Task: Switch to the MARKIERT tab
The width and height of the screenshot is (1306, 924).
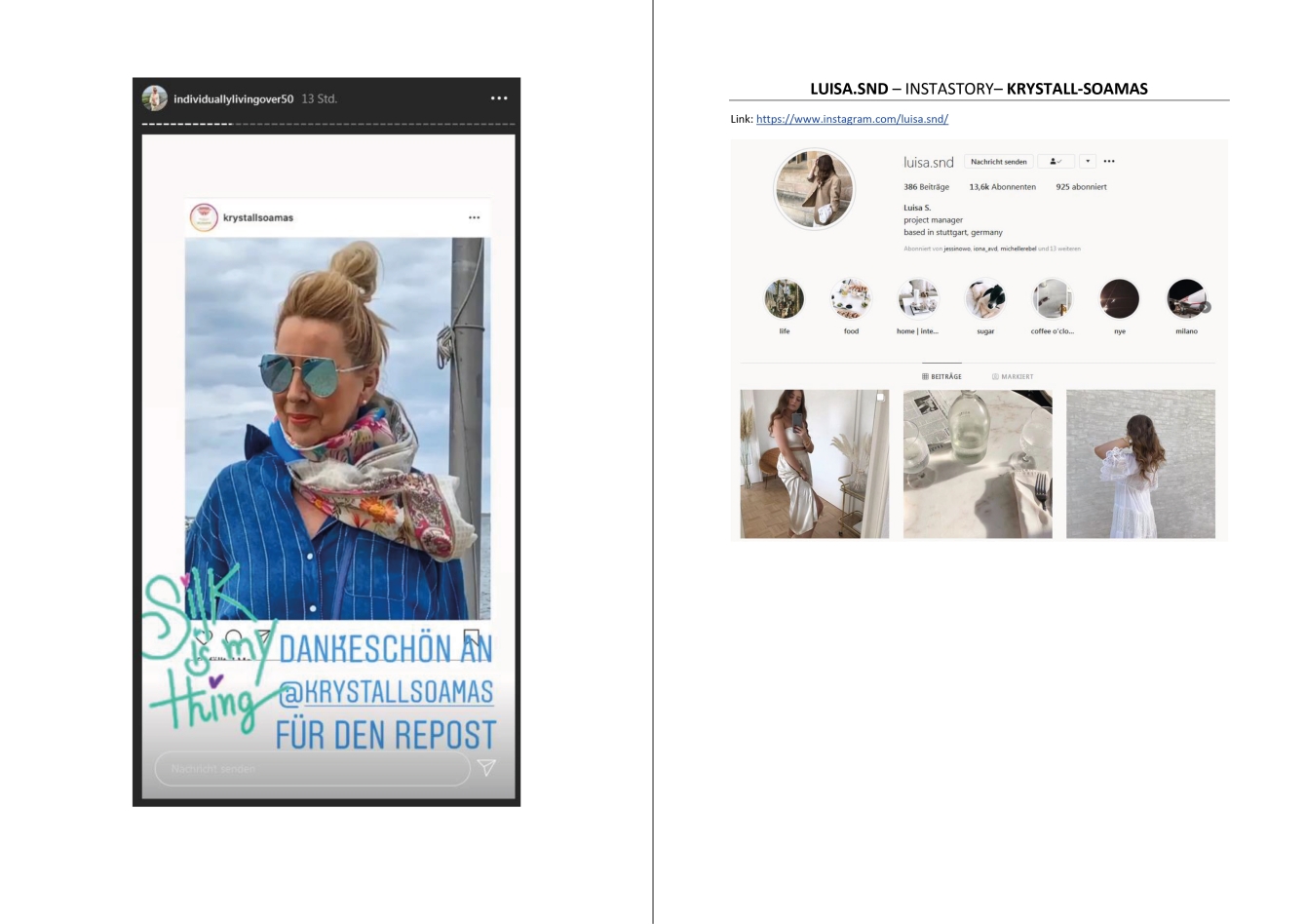Action: click(1013, 376)
